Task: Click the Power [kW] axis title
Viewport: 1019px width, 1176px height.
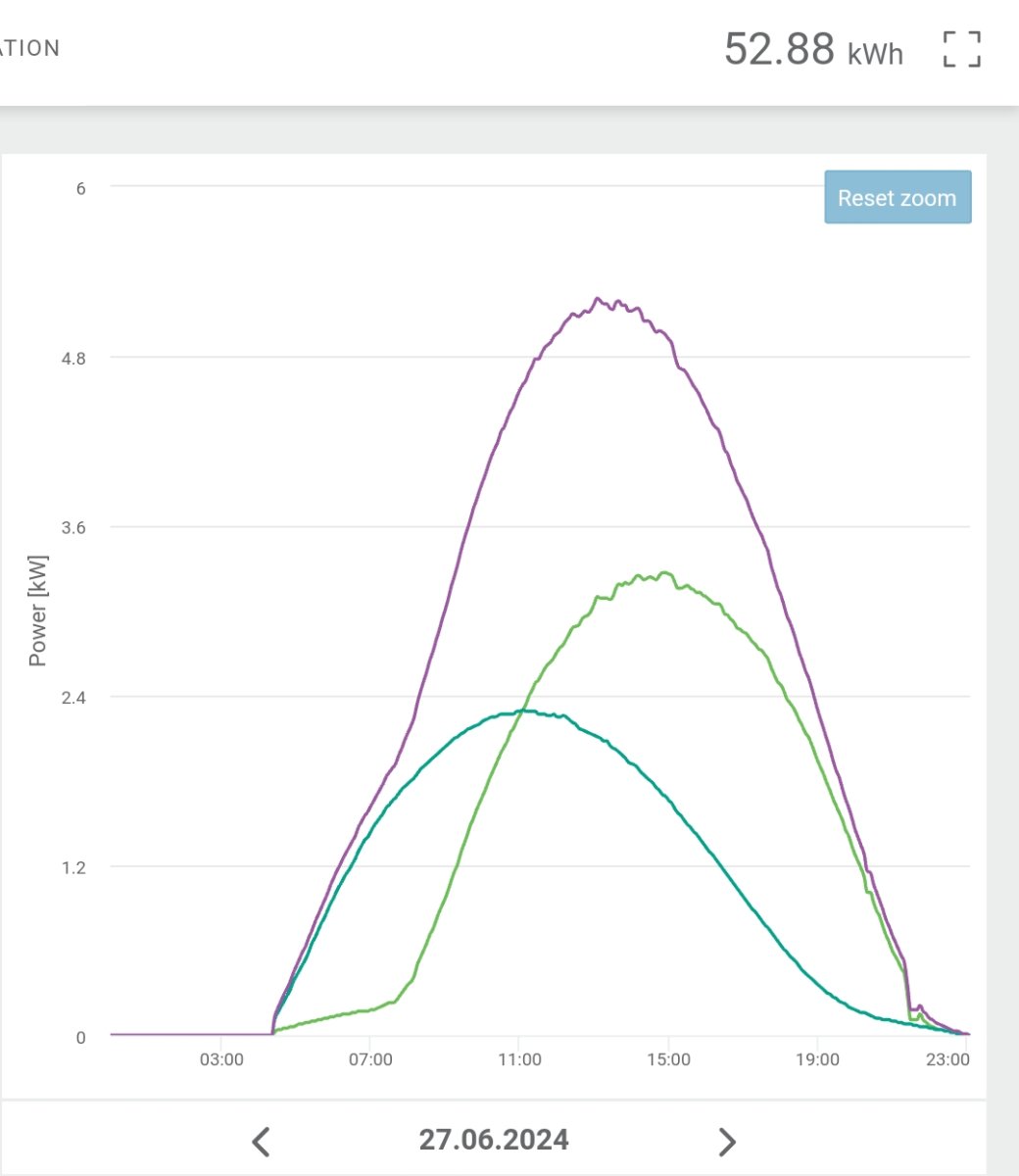Action: 38,611
